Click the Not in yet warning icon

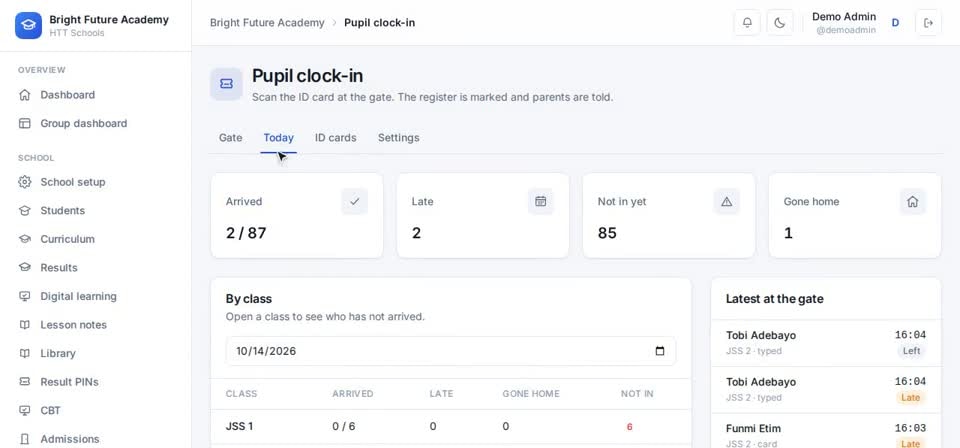click(x=727, y=201)
